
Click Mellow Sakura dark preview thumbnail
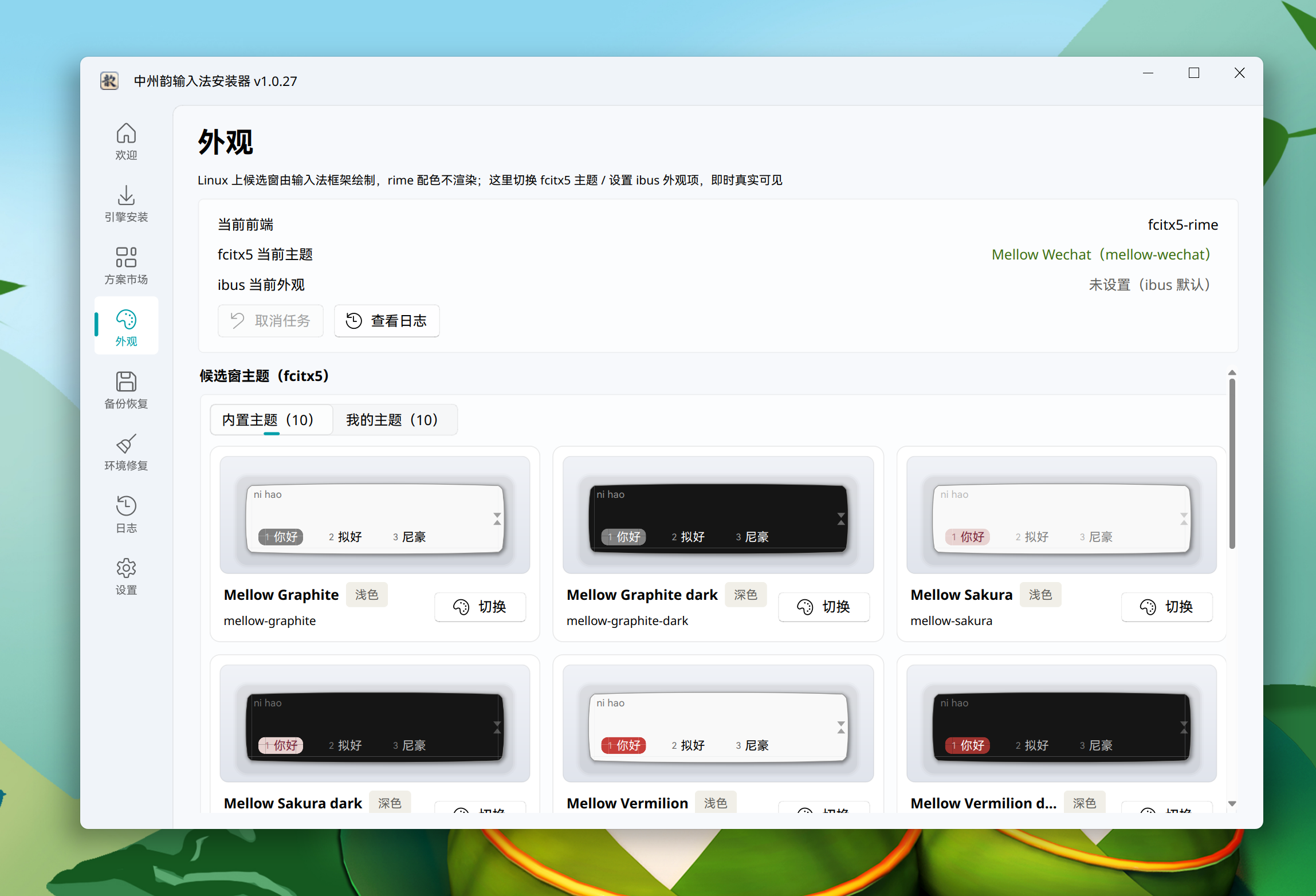[375, 724]
